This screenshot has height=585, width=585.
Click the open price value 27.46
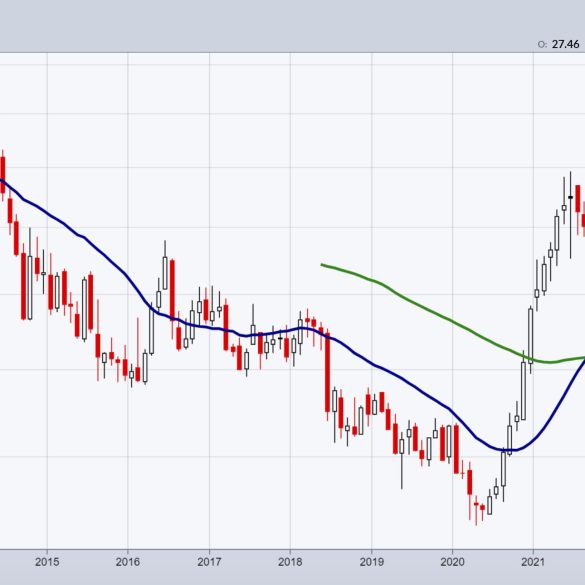pos(565,44)
